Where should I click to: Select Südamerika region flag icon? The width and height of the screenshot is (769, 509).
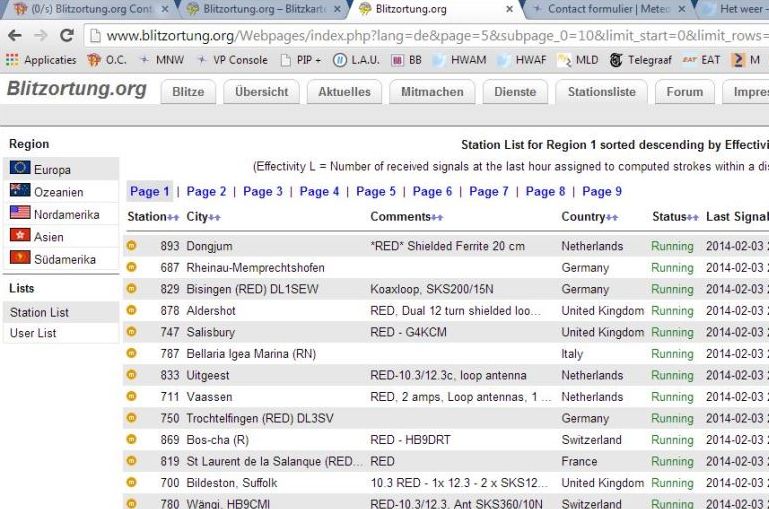(20, 257)
